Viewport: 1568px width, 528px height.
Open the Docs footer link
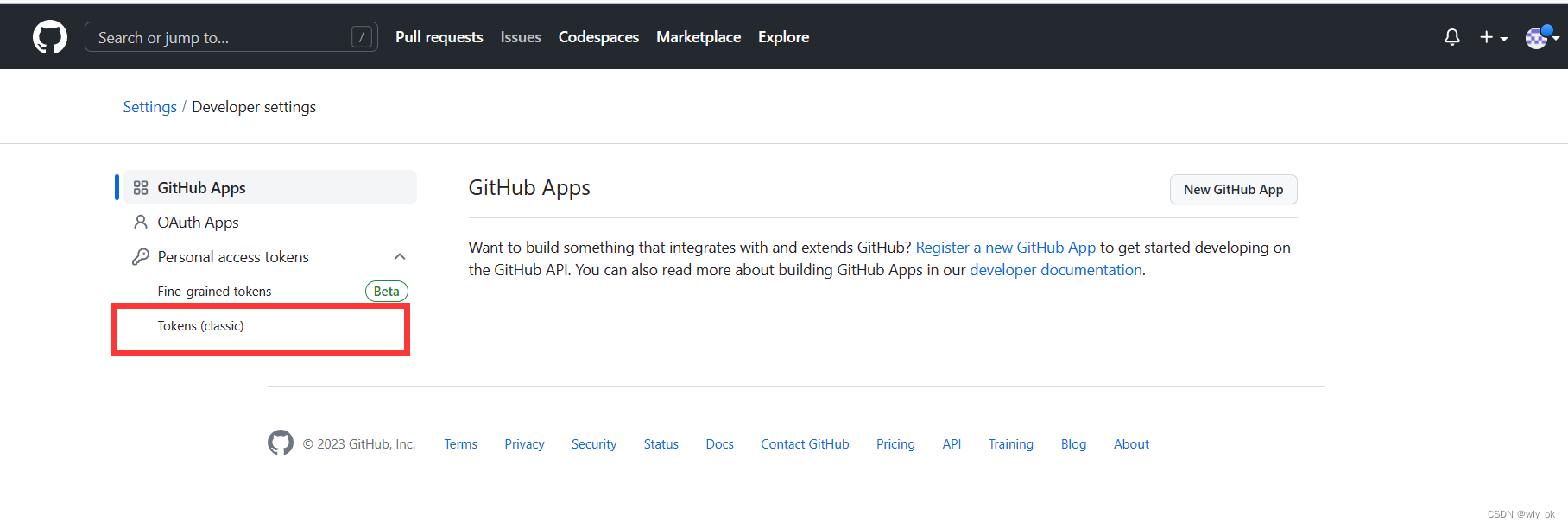tap(719, 444)
